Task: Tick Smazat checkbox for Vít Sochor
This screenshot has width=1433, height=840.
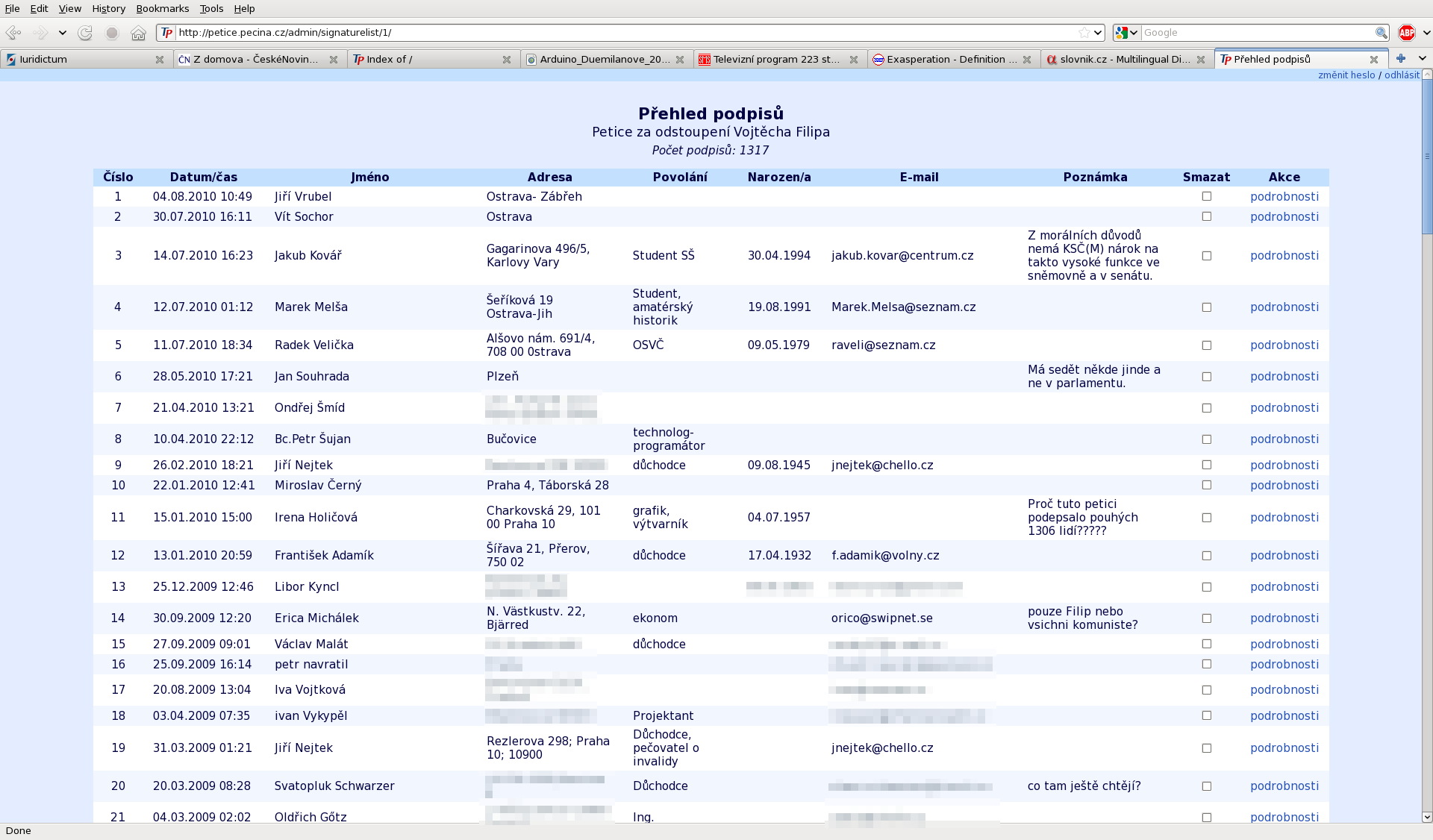Action: coord(1207,216)
